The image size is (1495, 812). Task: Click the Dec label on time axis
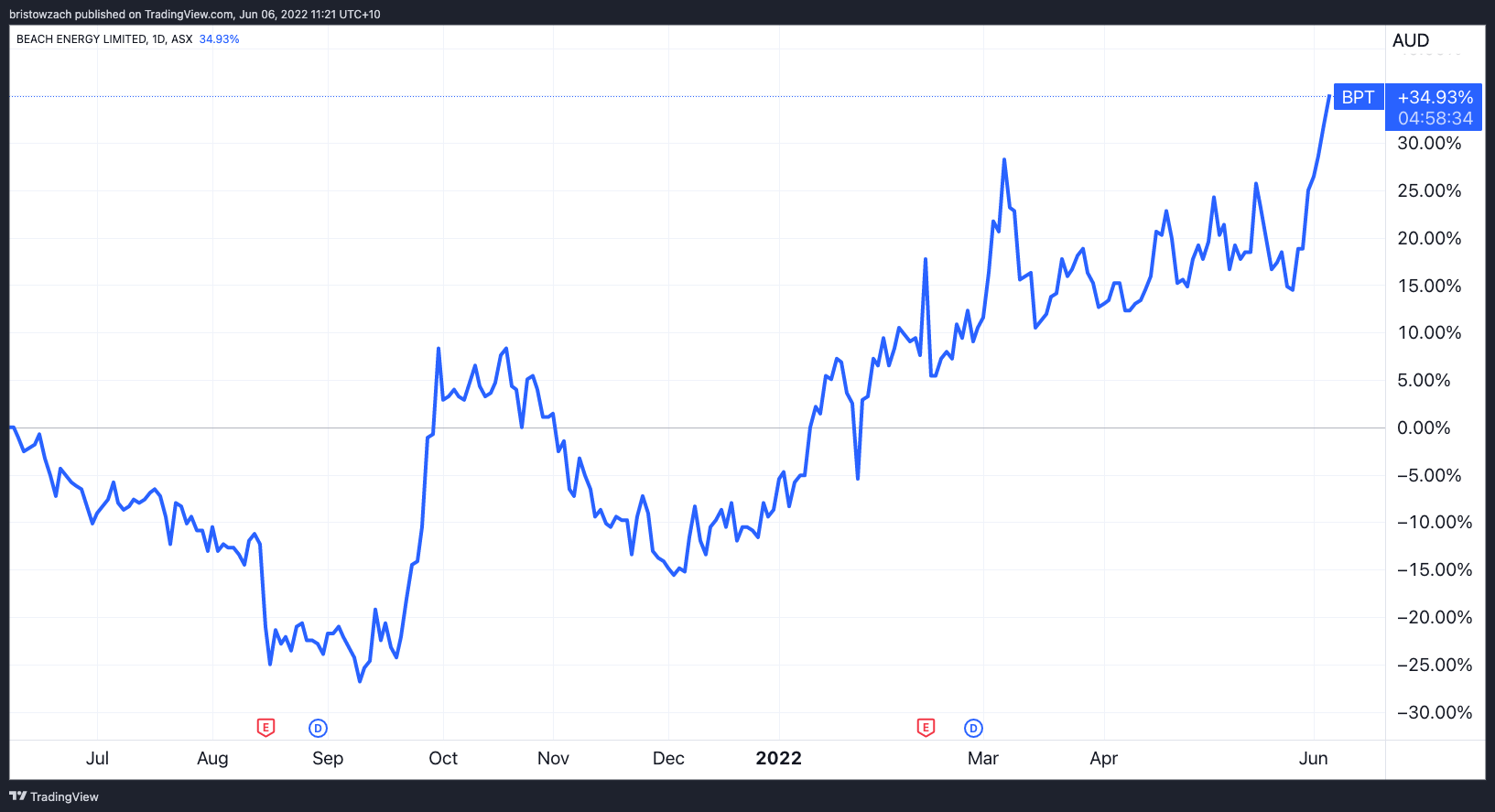(668, 758)
